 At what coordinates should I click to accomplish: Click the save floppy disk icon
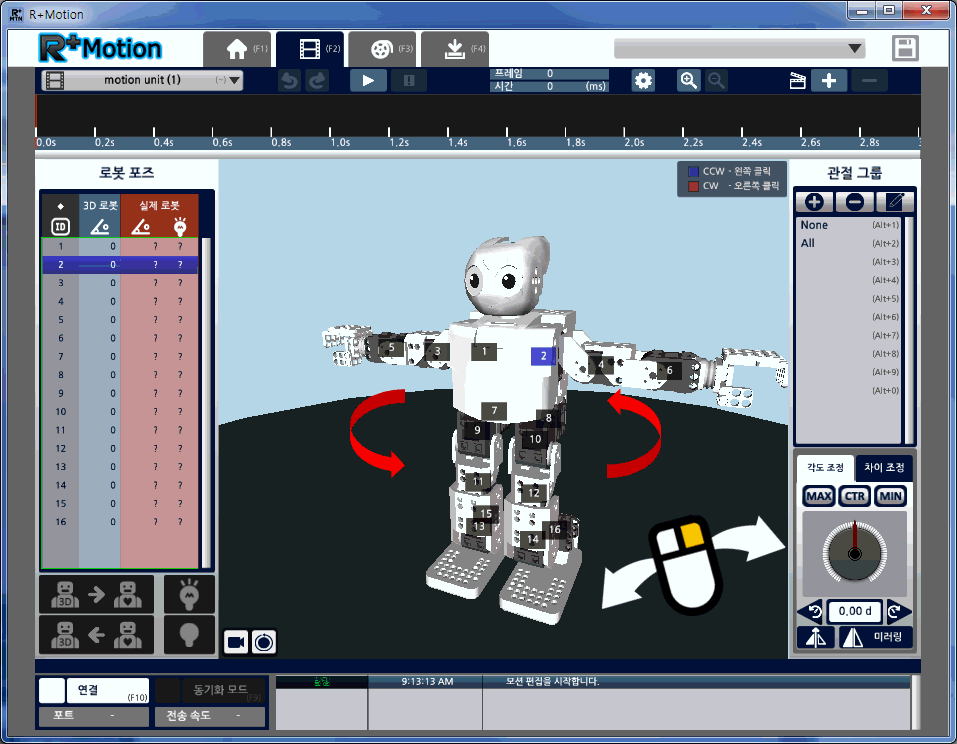pyautogui.click(x=905, y=49)
